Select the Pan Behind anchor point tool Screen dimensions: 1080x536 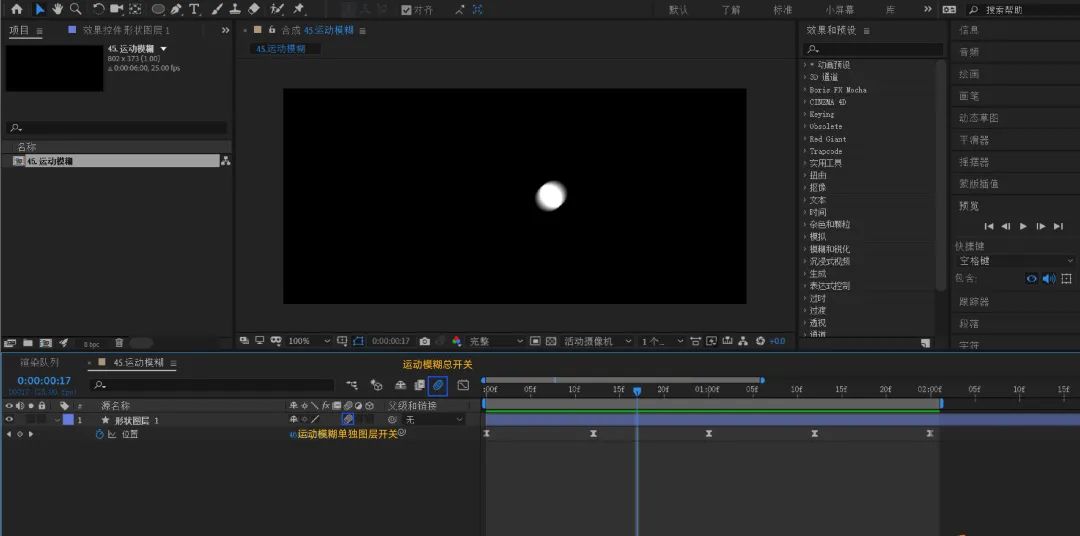click(x=135, y=9)
